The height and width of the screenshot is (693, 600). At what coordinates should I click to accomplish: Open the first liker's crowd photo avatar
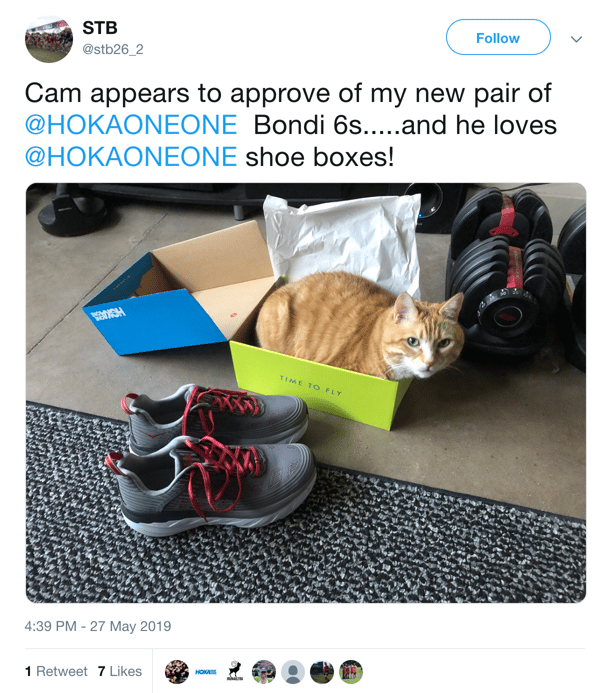point(177,672)
